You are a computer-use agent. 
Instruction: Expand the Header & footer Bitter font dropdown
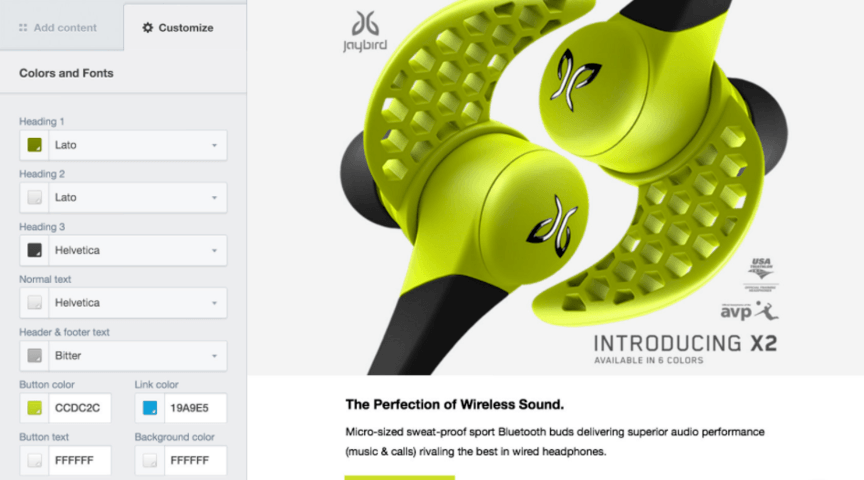[138, 355]
